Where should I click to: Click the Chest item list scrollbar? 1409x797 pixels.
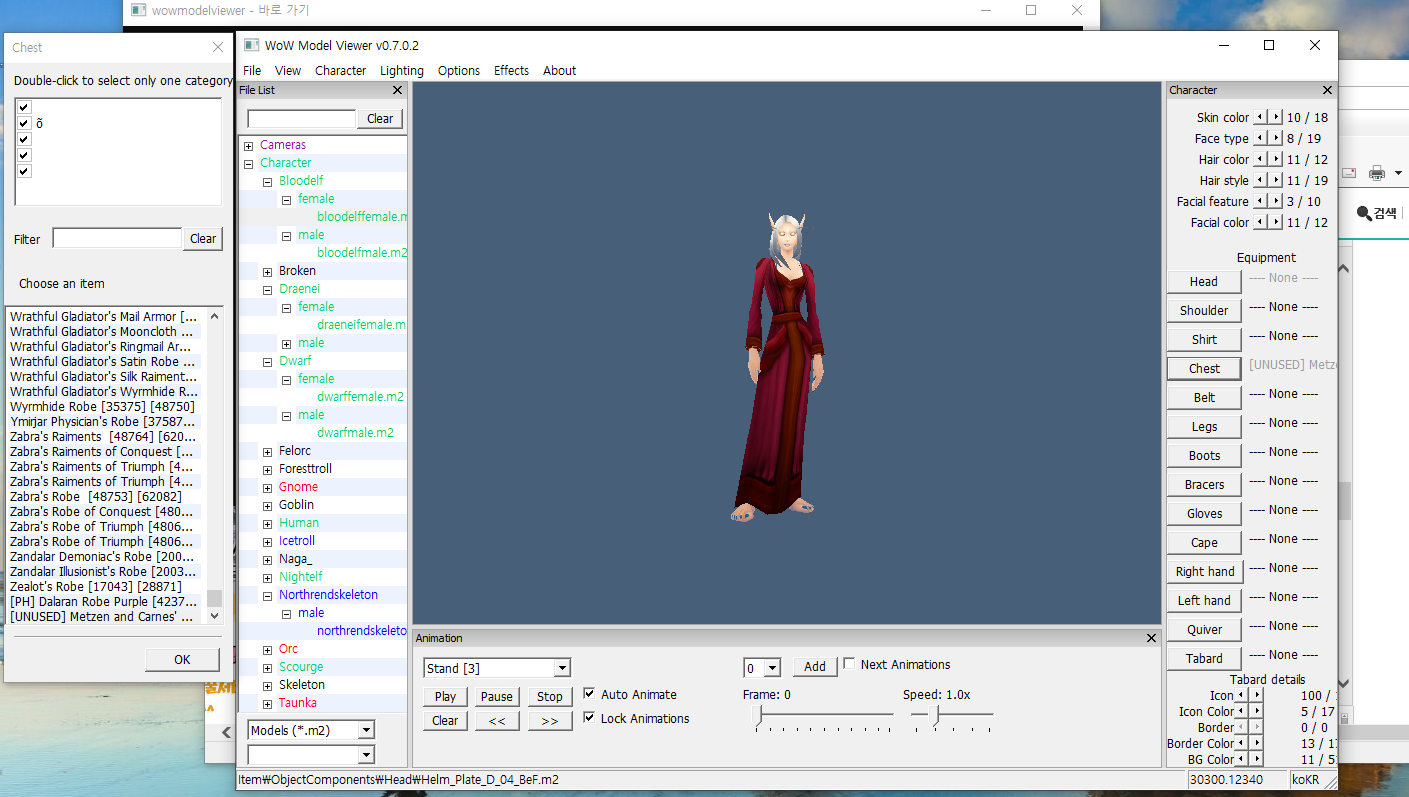[214, 466]
